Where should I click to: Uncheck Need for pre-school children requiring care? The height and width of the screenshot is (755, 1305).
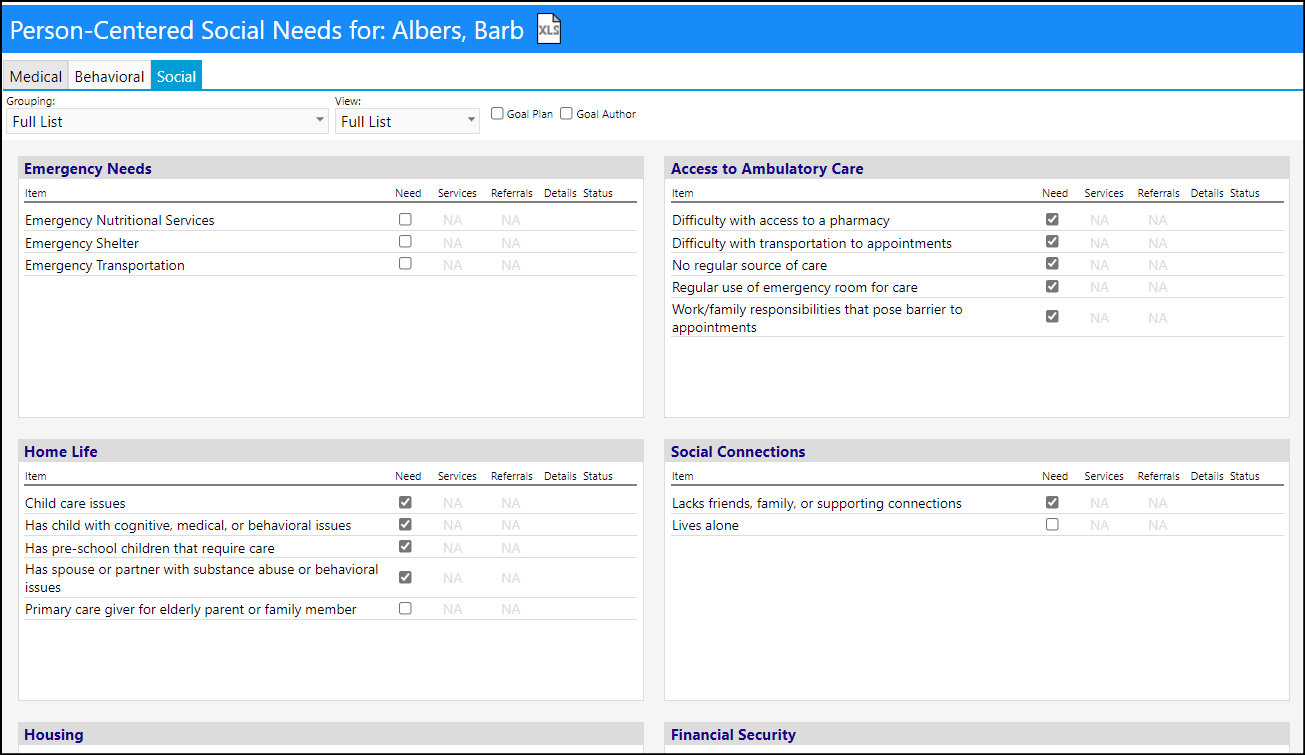point(405,546)
